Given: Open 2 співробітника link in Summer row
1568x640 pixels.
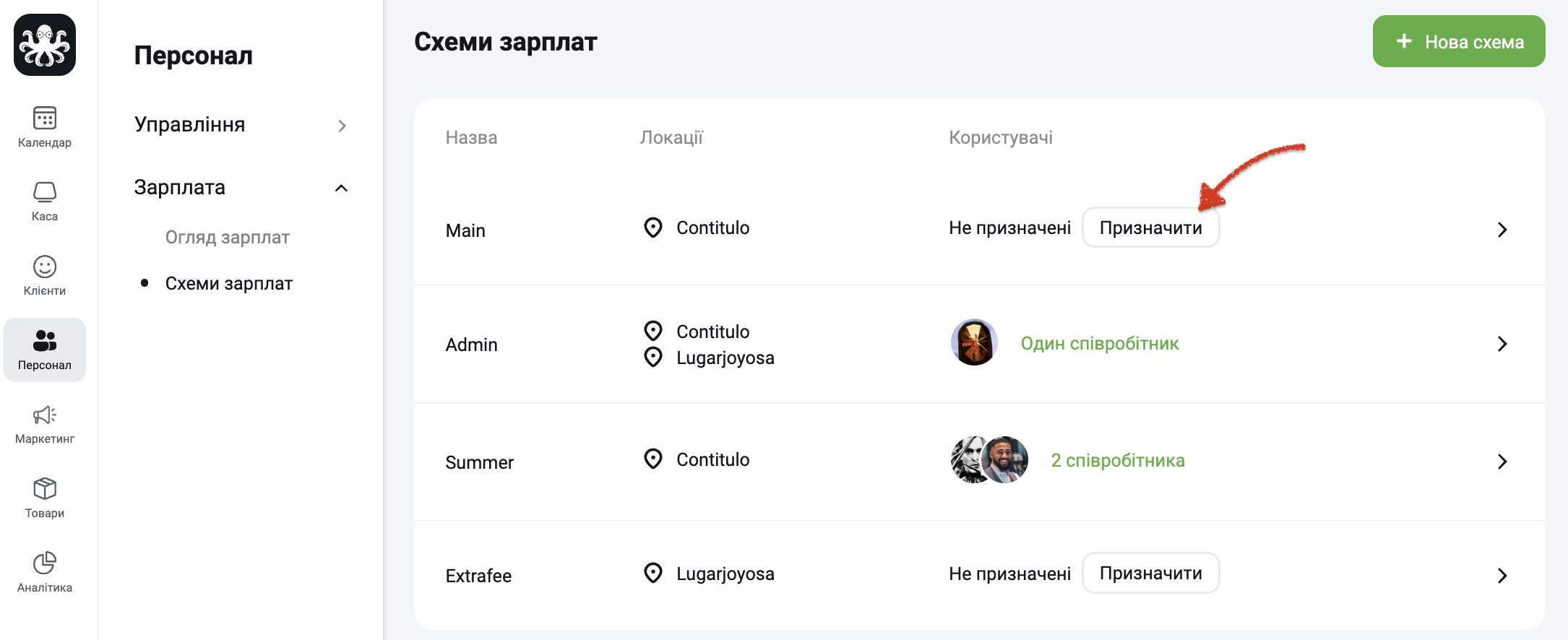Looking at the screenshot, I should click(x=1118, y=461).
